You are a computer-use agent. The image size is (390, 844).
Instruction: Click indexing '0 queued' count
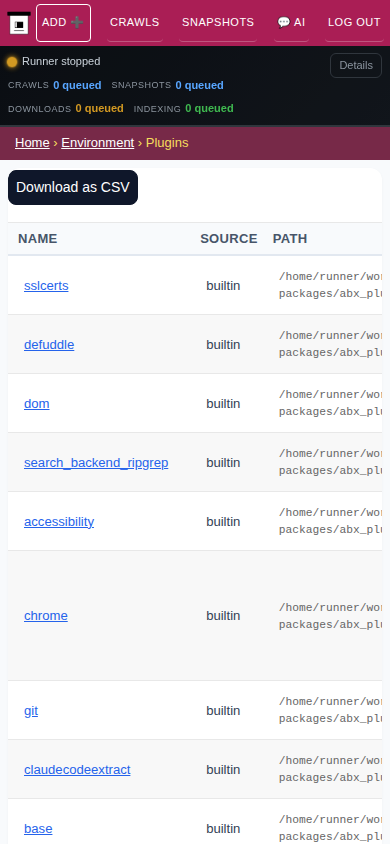click(x=209, y=109)
